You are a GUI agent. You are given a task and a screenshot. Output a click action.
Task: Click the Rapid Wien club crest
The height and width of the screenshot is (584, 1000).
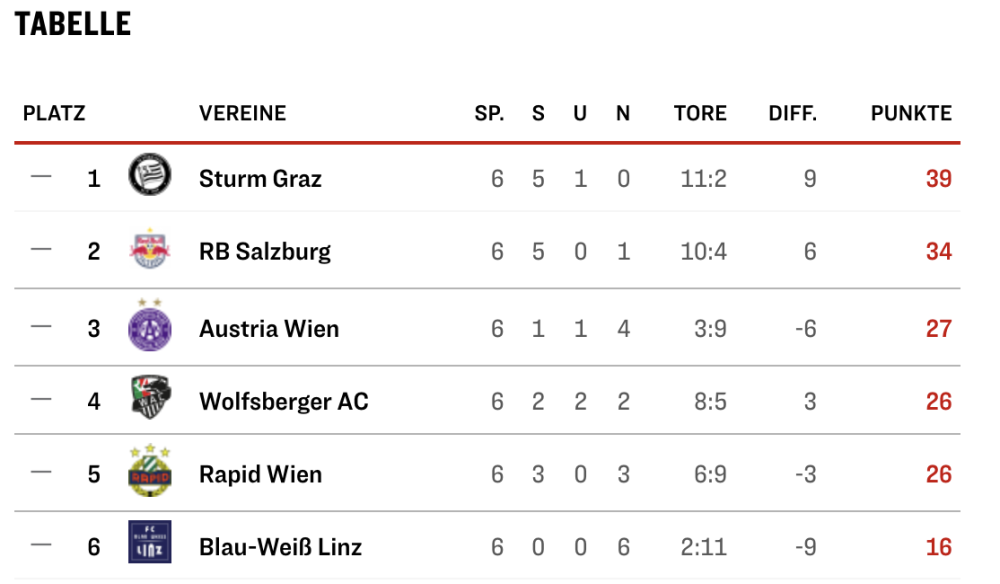[x=150, y=472]
